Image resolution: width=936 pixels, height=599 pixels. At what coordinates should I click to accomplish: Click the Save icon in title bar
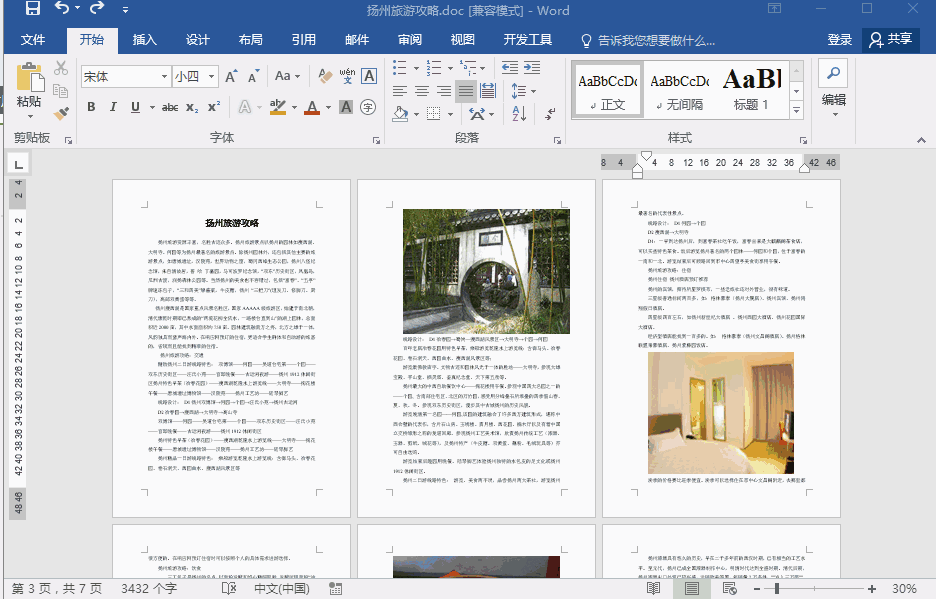(x=32, y=11)
